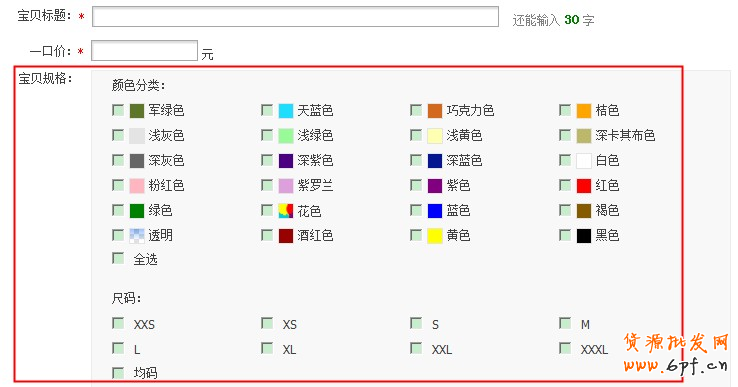Enable the 全选 select-all checkbox
The height and width of the screenshot is (387, 738).
coord(118,258)
